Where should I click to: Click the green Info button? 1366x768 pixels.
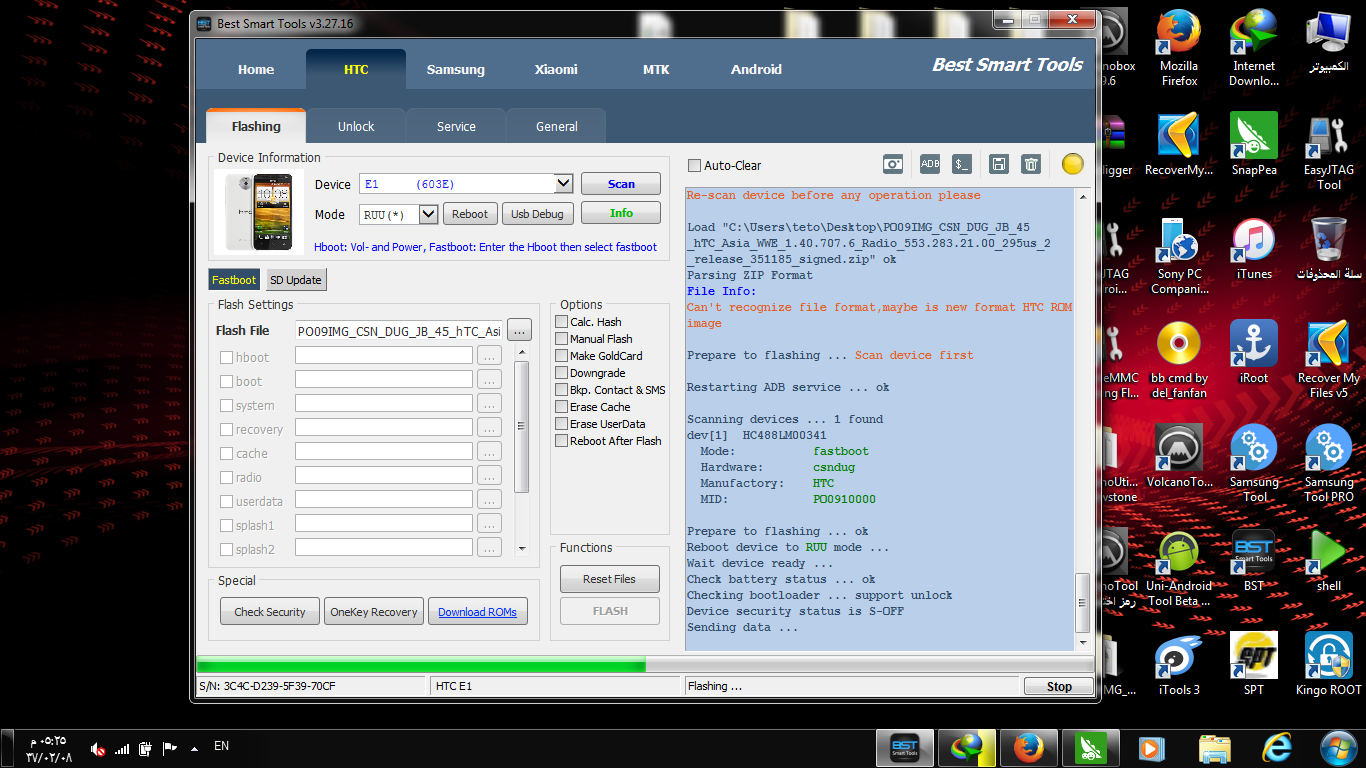click(621, 213)
